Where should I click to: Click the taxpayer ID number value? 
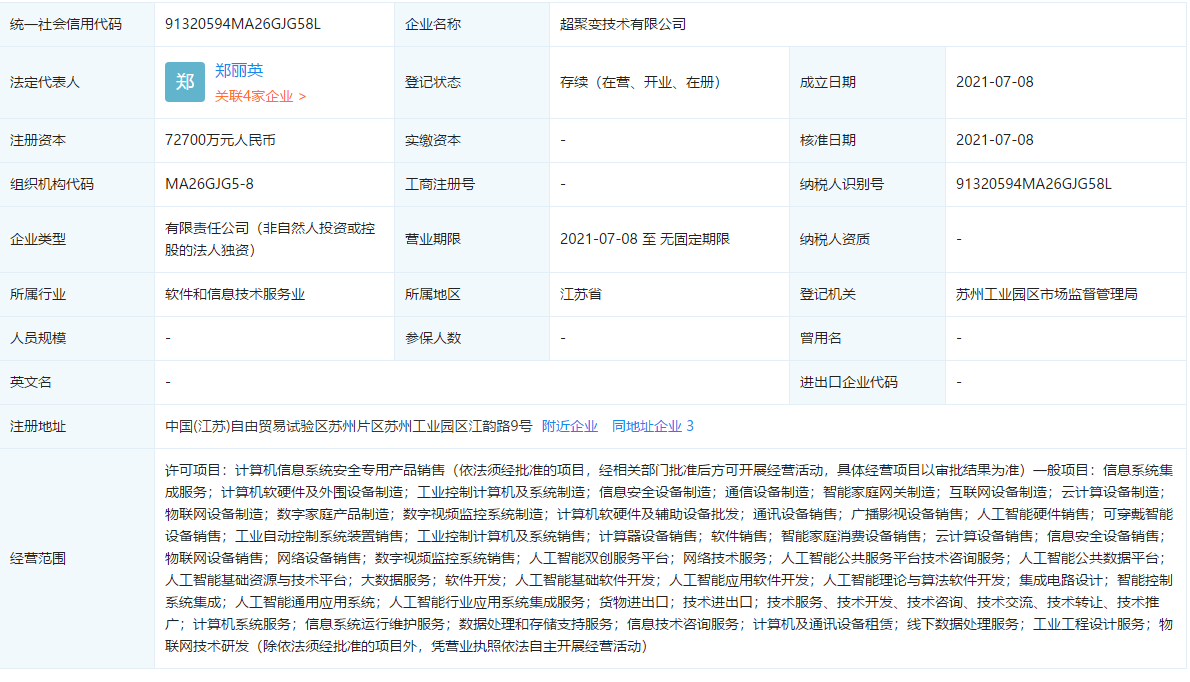[x=1034, y=184]
